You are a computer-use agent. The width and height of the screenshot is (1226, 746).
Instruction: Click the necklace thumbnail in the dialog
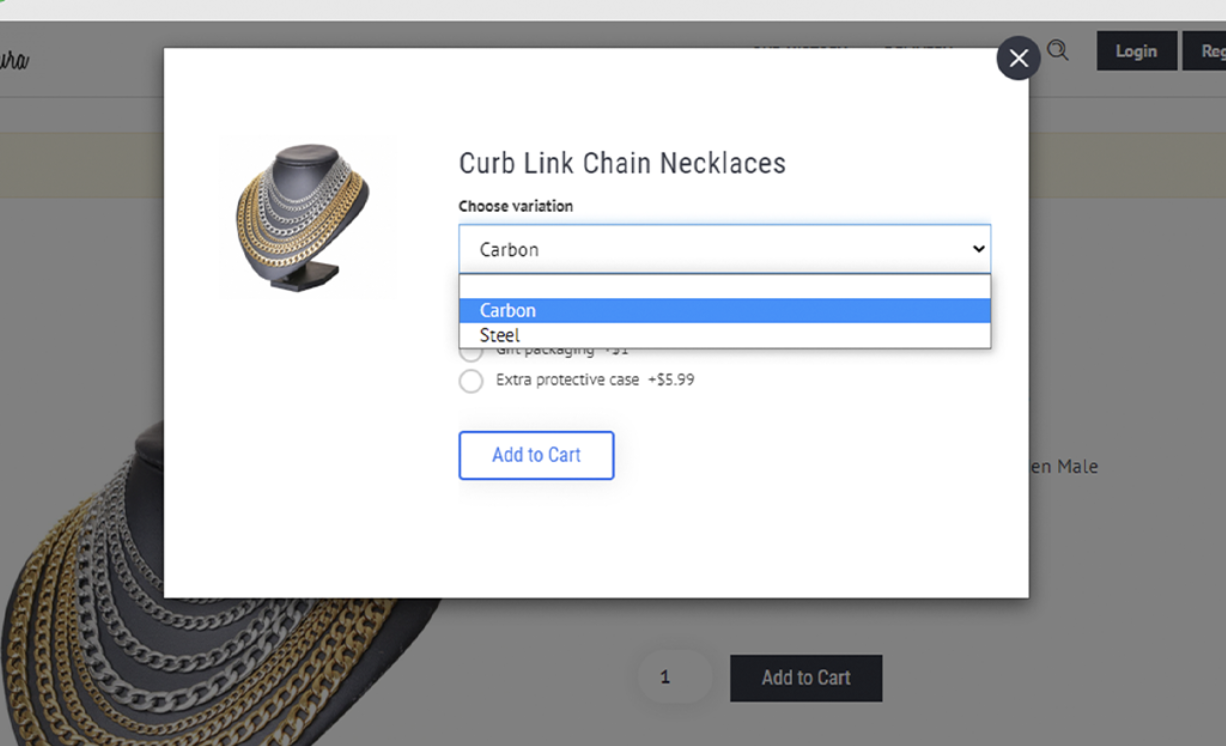coord(308,217)
